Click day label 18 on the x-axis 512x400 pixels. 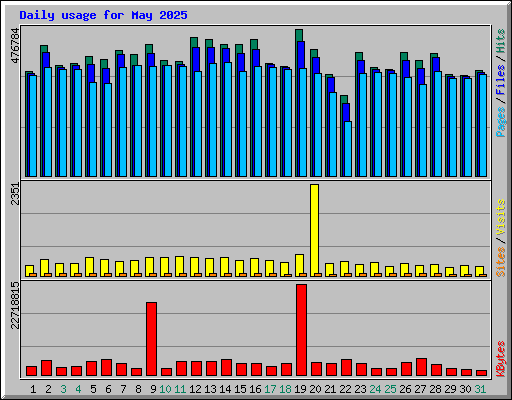pyautogui.click(x=285, y=389)
